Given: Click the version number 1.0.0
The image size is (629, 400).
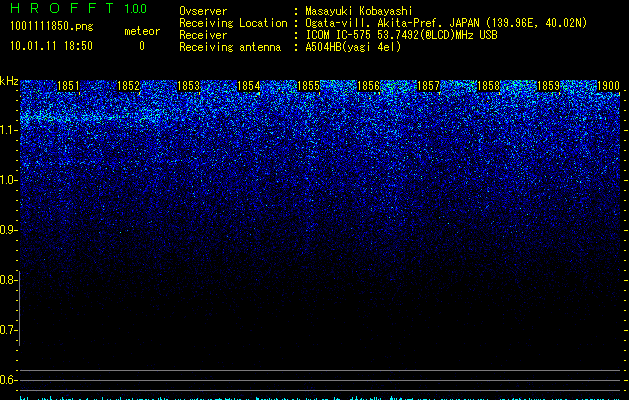Looking at the screenshot, I should click(136, 9).
